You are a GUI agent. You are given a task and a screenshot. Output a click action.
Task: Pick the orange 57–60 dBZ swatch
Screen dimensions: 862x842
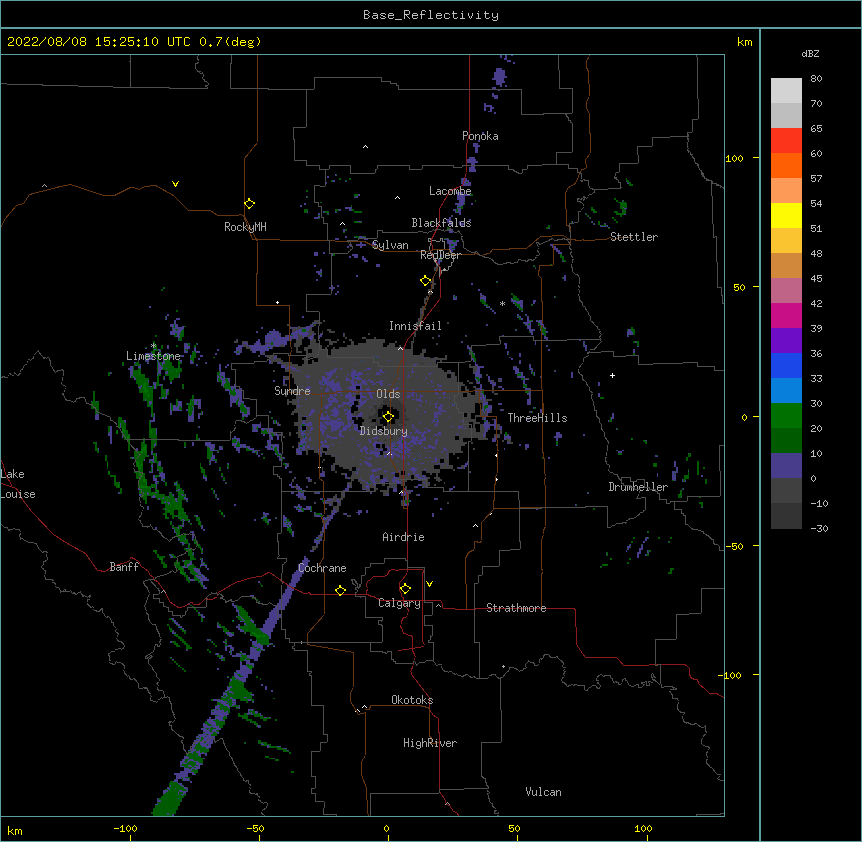[x=786, y=165]
